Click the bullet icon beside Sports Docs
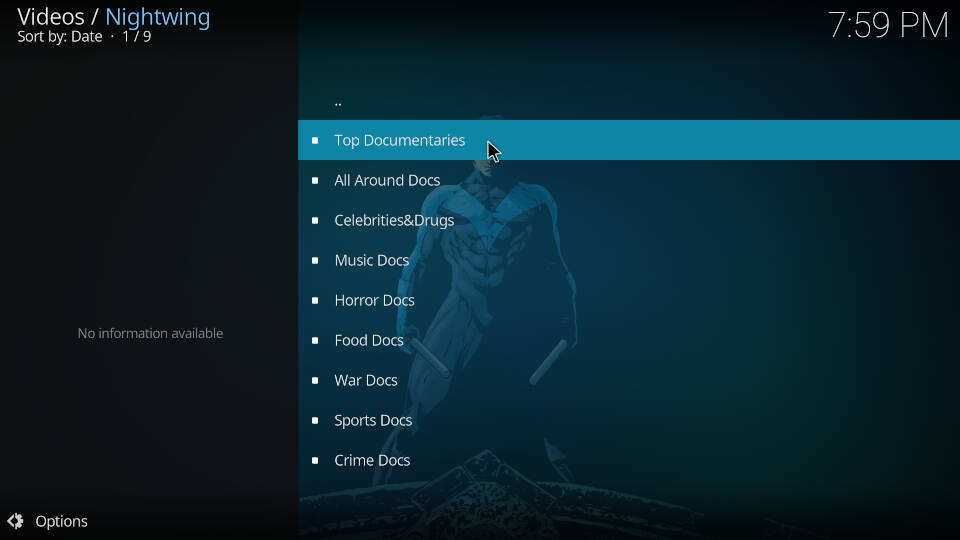This screenshot has width=960, height=540. (x=315, y=421)
